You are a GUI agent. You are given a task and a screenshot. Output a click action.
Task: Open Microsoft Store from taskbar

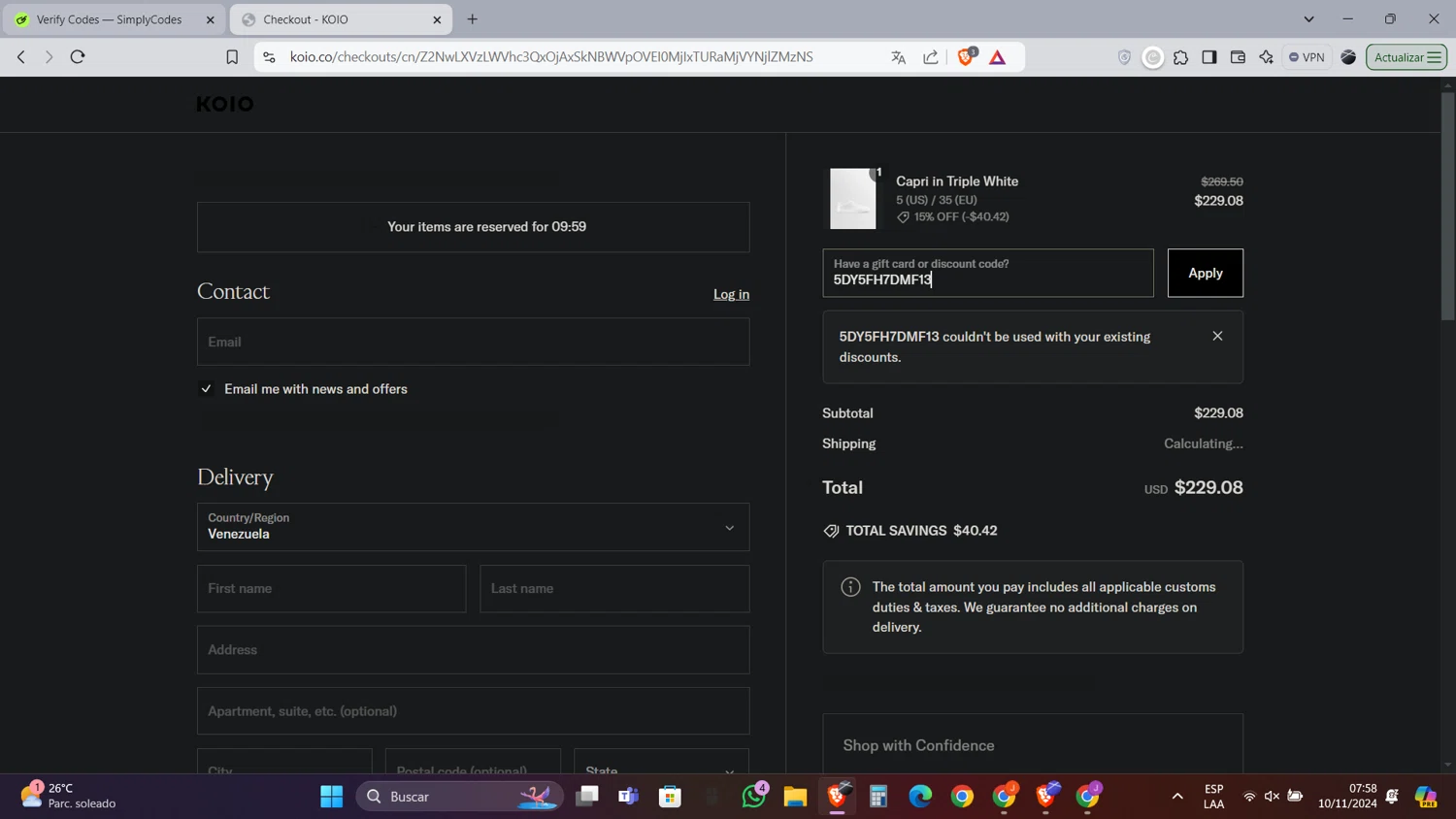pos(671,797)
